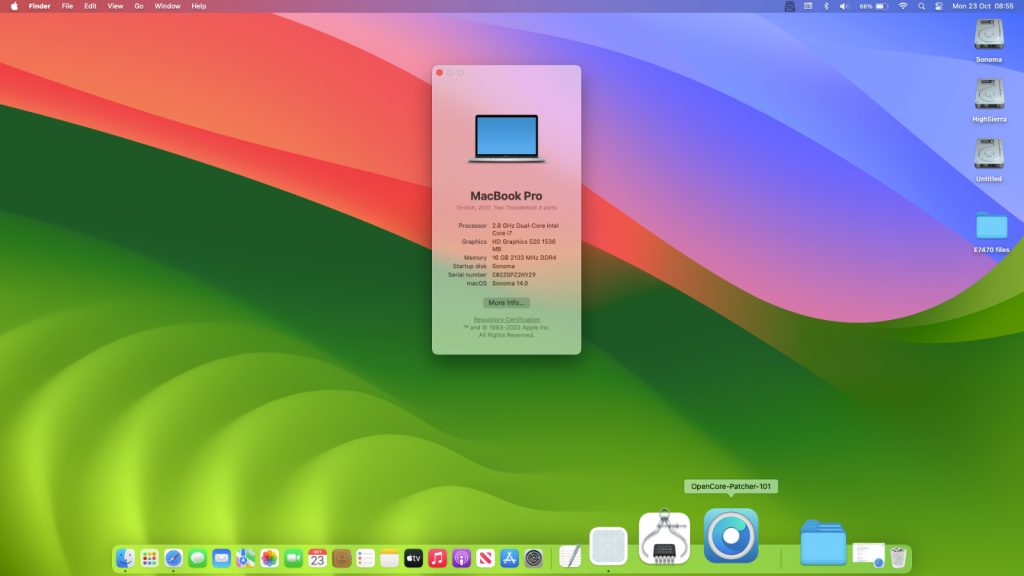This screenshot has width=1024, height=576.
Task: Open System Settings from the Dock
Action: point(533,558)
